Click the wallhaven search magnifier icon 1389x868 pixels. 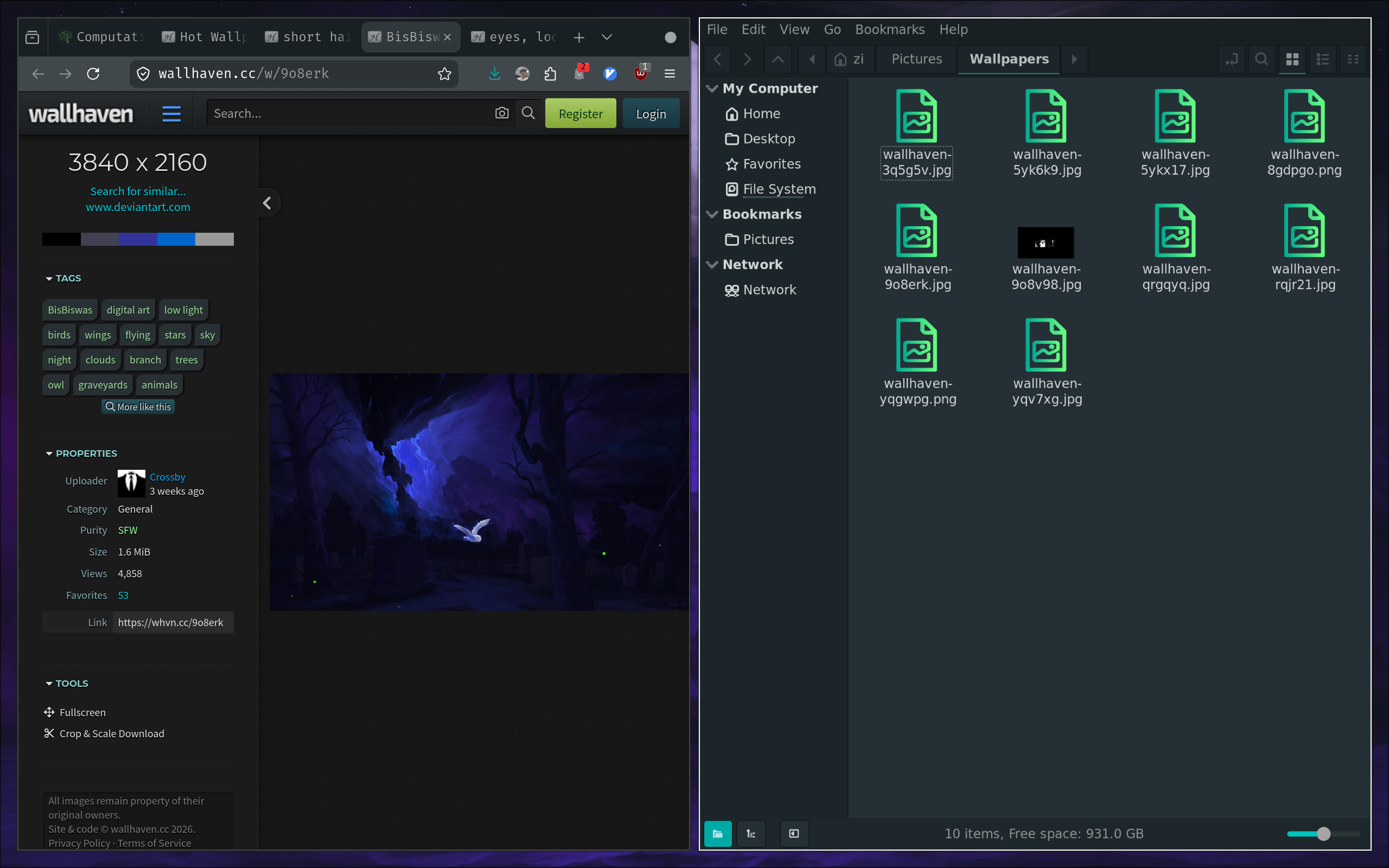pyautogui.click(x=528, y=113)
